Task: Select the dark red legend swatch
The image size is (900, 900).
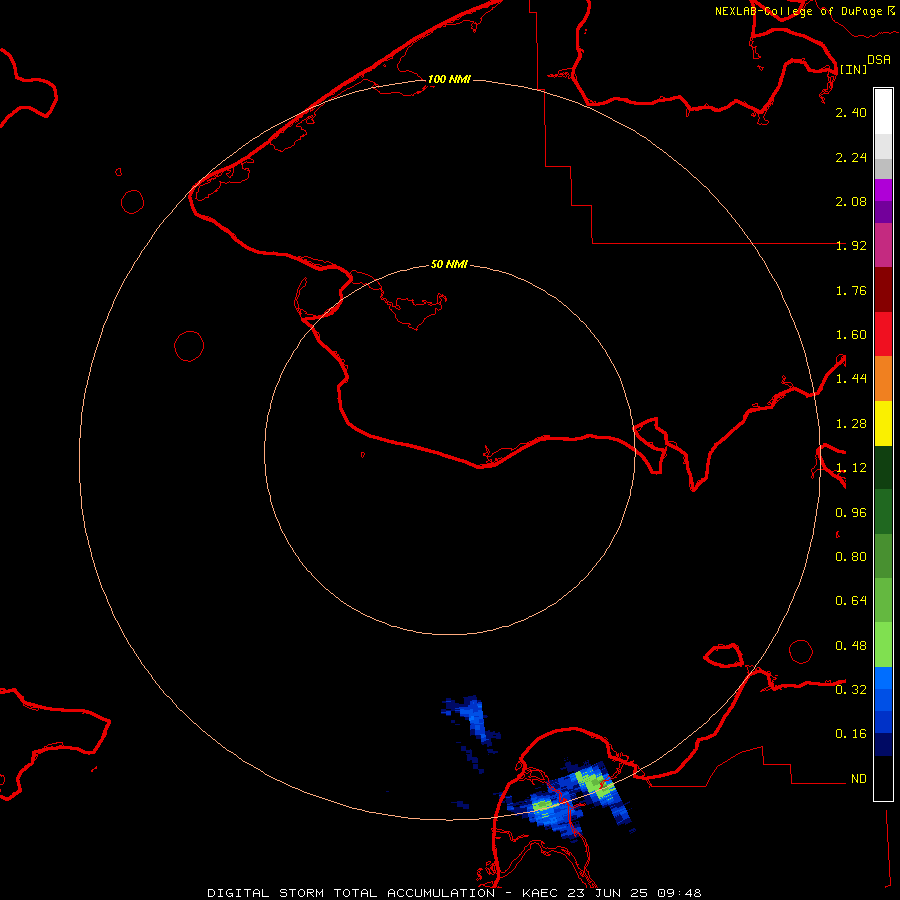Action: (883, 290)
